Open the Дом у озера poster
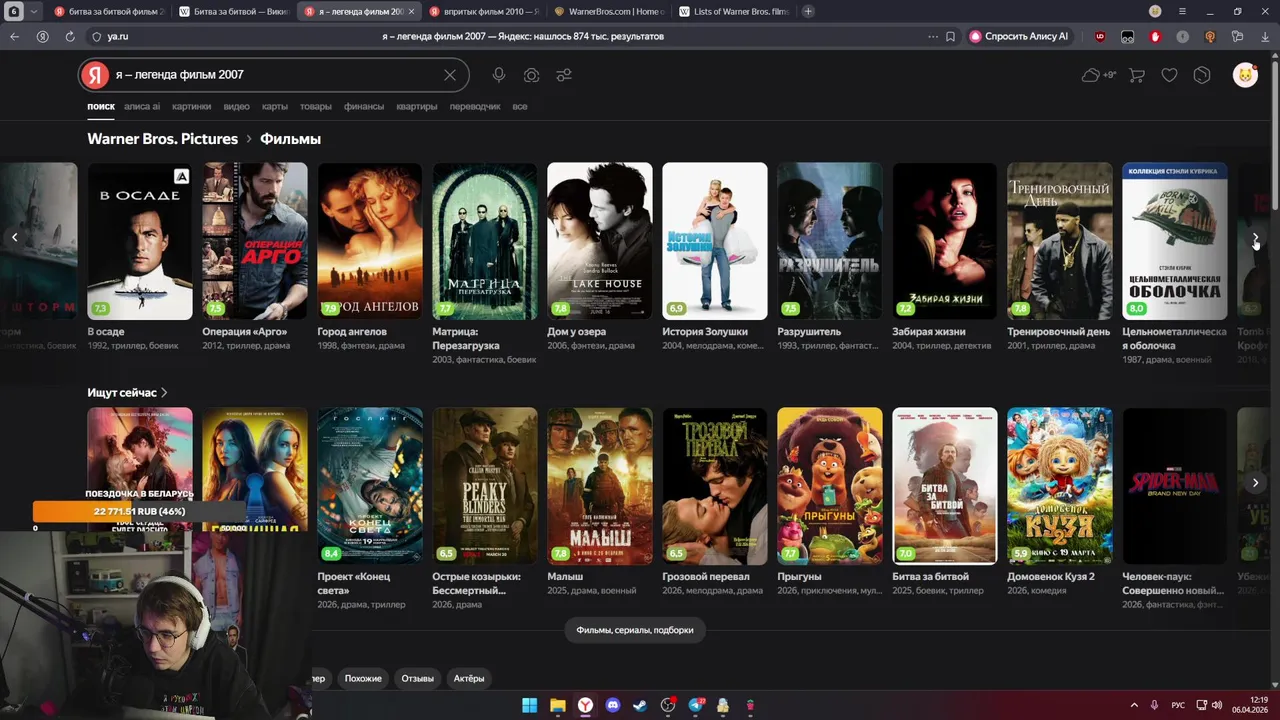Image resolution: width=1280 pixels, height=720 pixels. [600, 241]
